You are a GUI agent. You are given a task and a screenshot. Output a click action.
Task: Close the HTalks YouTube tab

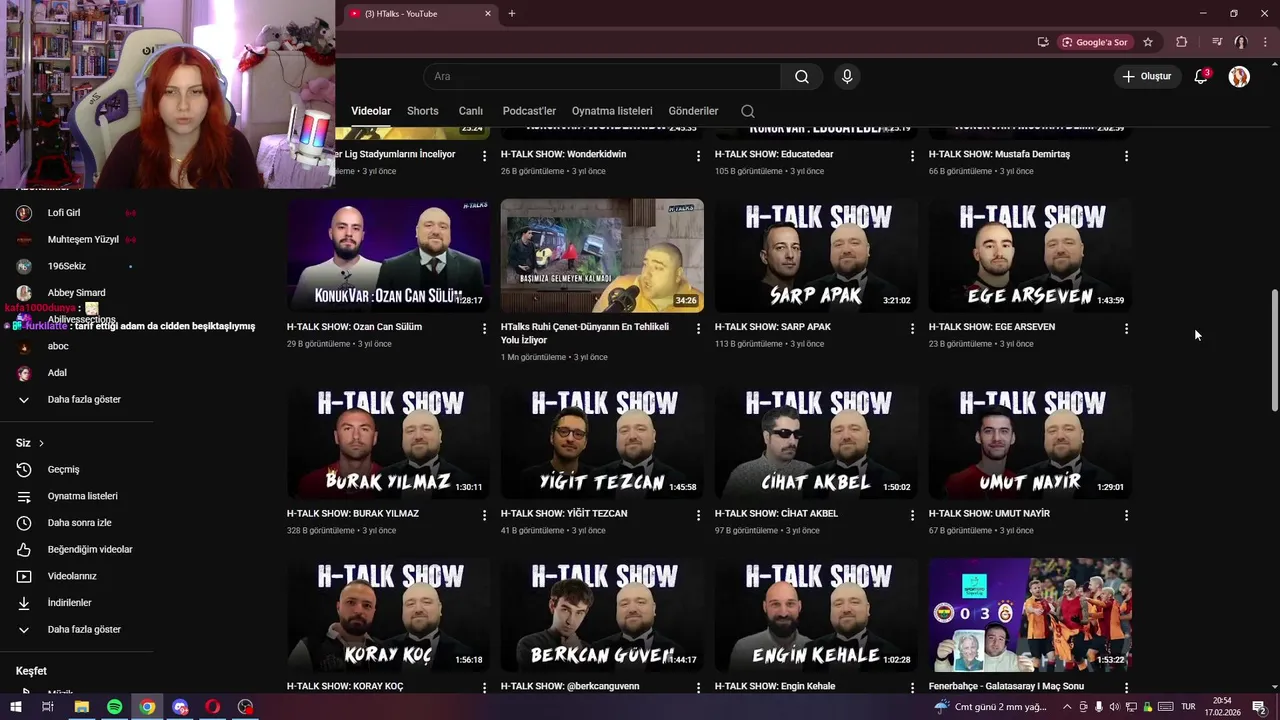[x=488, y=13]
